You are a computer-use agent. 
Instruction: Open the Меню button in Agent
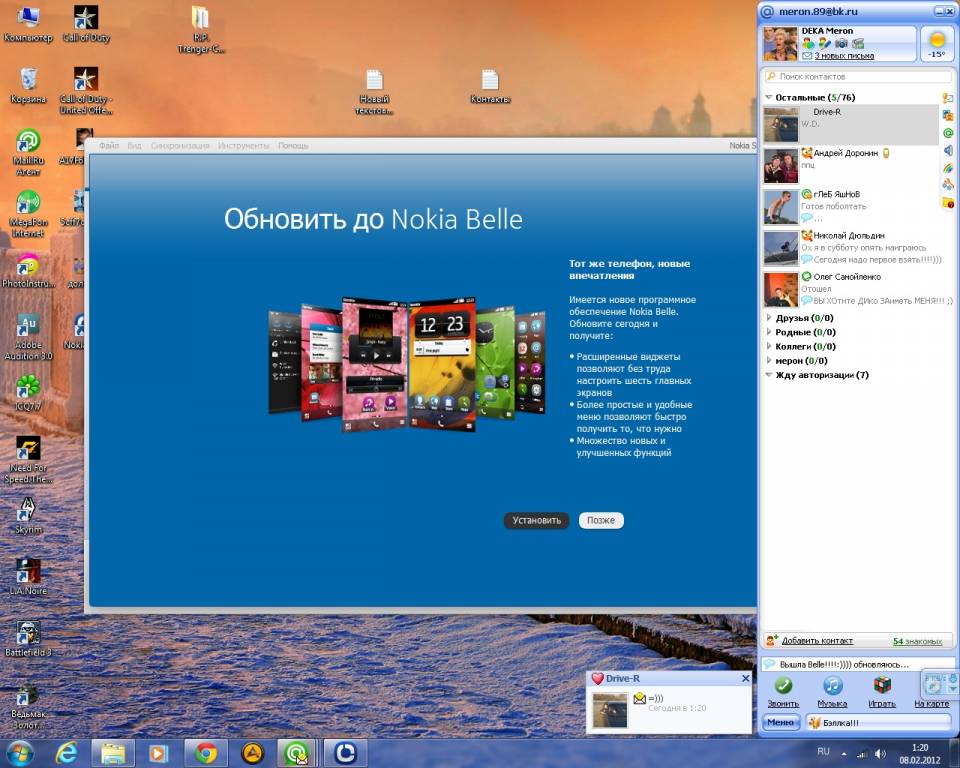[x=781, y=723]
